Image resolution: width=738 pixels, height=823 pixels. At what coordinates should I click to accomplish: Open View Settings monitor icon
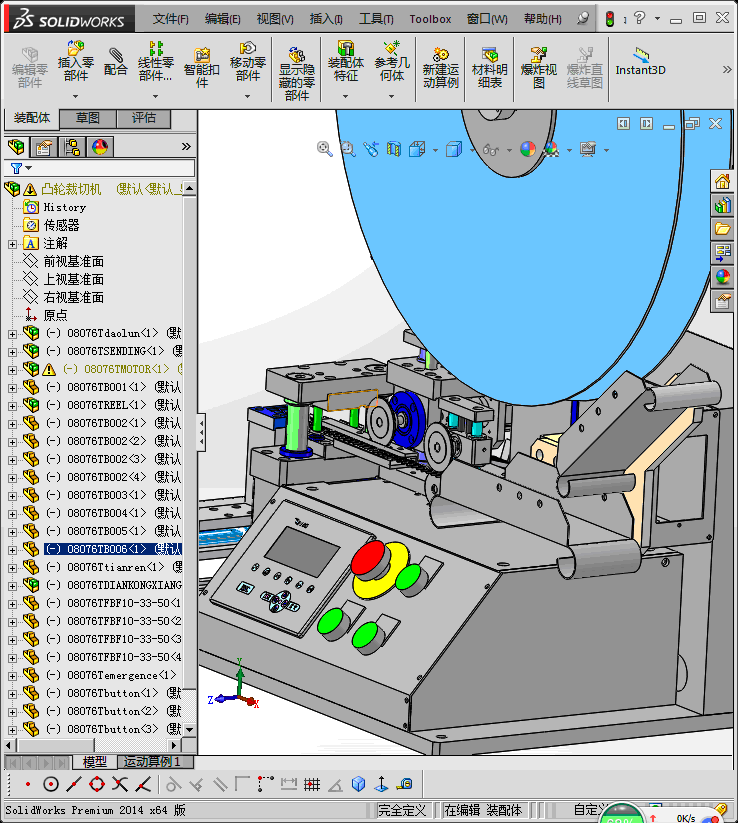pos(588,150)
